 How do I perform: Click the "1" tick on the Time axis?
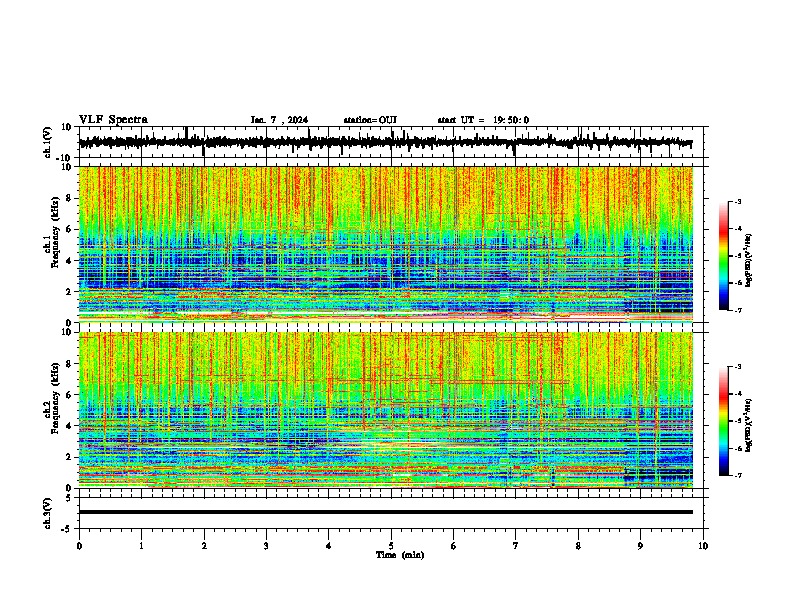[x=141, y=546]
